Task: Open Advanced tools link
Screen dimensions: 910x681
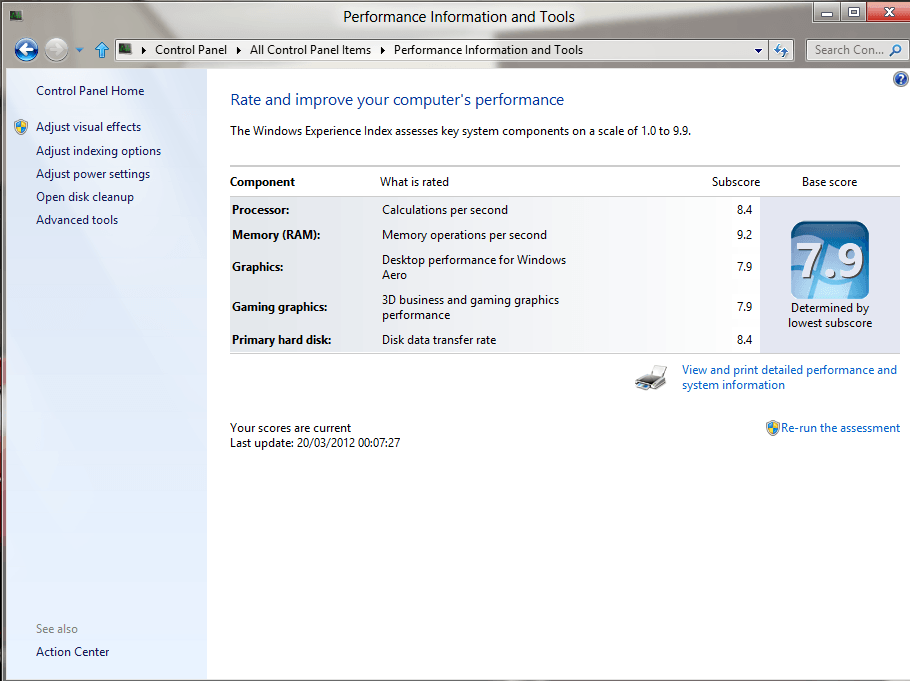Action: tap(77, 219)
